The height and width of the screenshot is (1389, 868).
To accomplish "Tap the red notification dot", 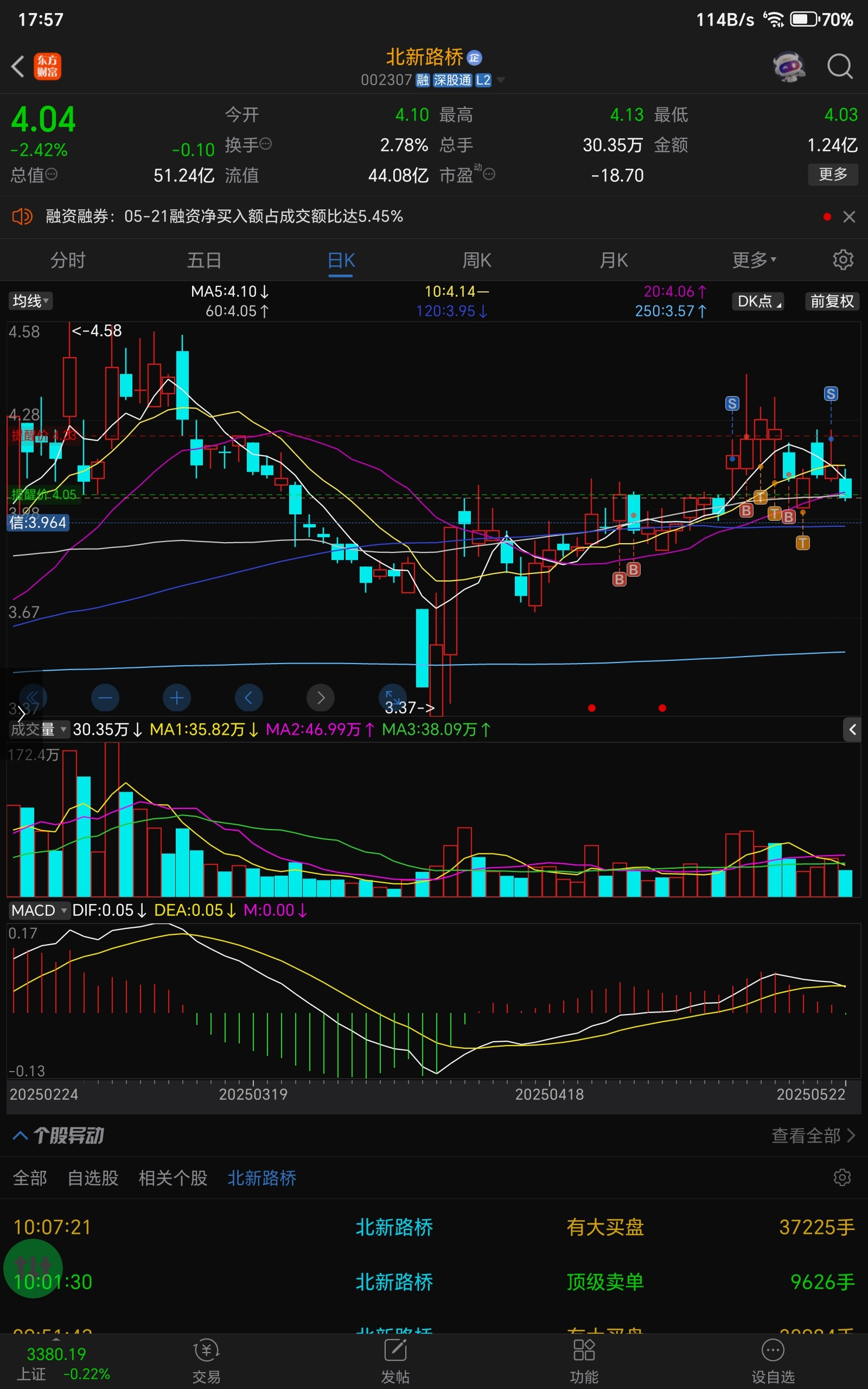I will coord(827,217).
